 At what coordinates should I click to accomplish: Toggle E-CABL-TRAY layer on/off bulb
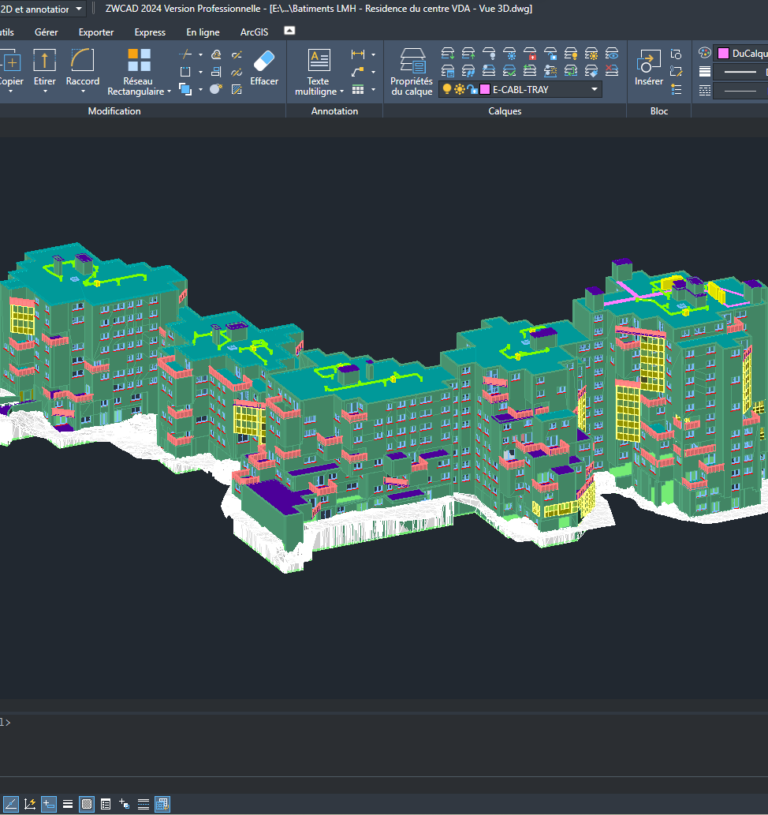point(446,89)
